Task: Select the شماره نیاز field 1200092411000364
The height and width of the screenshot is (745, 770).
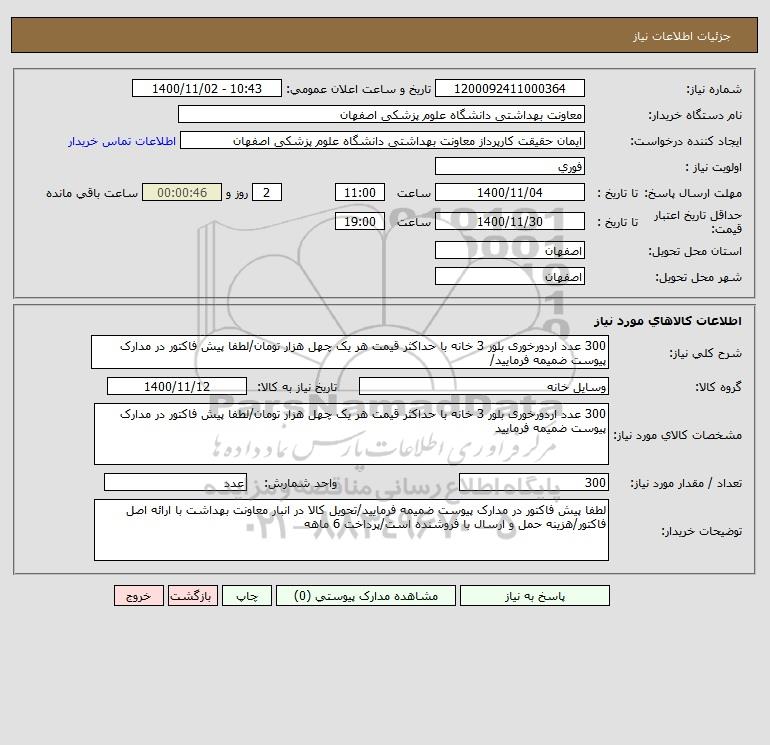Action: pyautogui.click(x=510, y=88)
